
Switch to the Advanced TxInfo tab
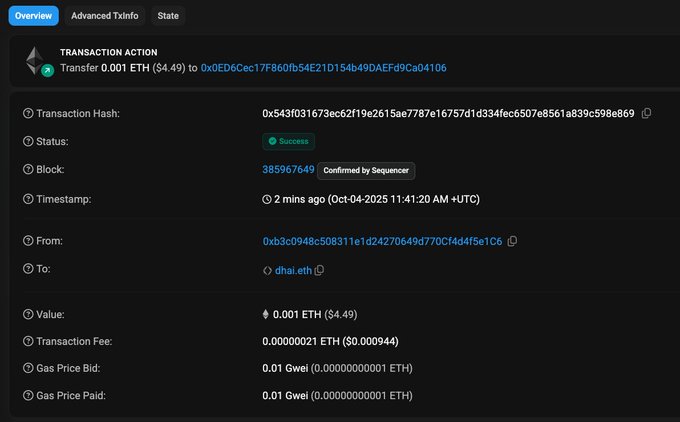point(106,16)
